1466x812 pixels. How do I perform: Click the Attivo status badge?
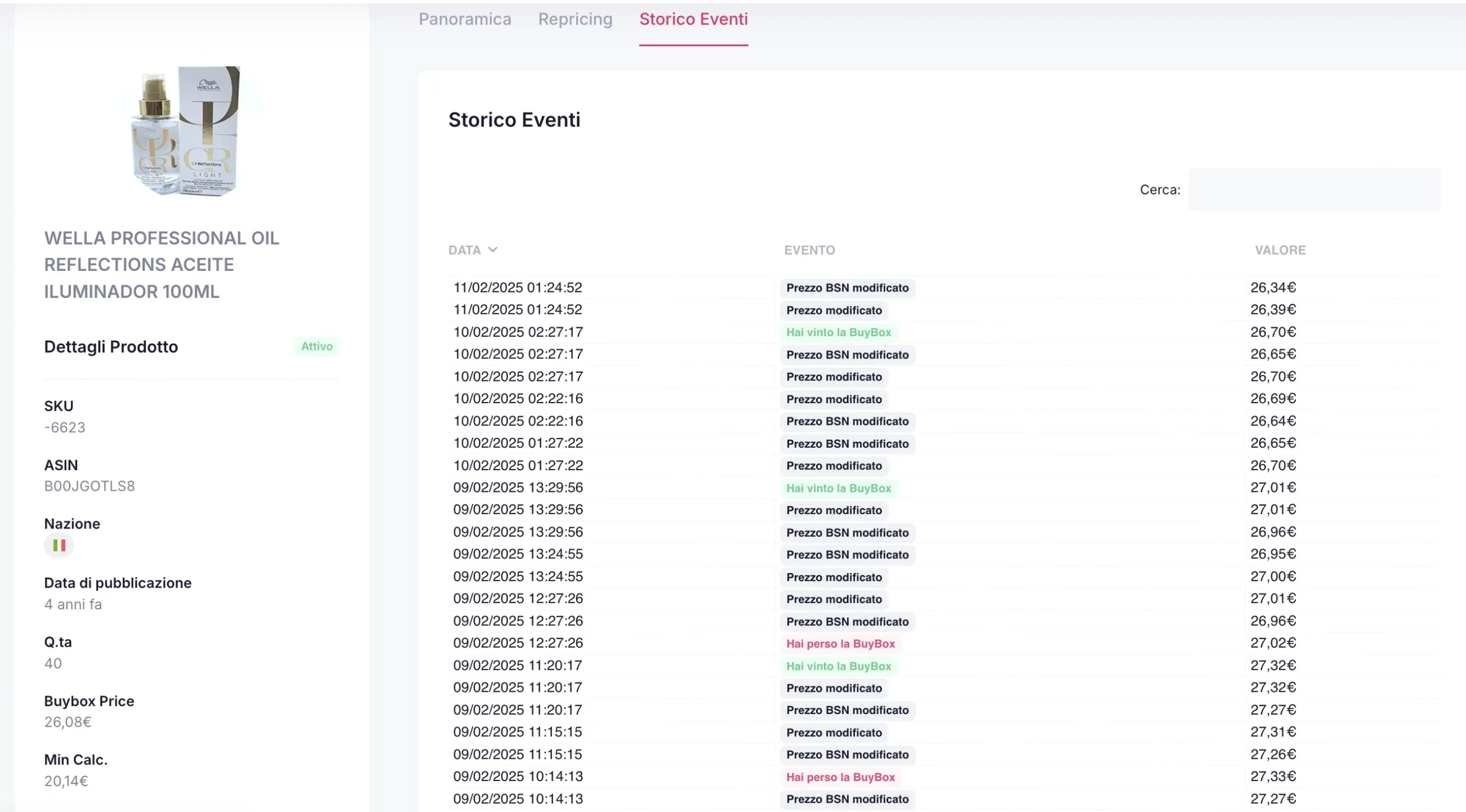point(317,346)
